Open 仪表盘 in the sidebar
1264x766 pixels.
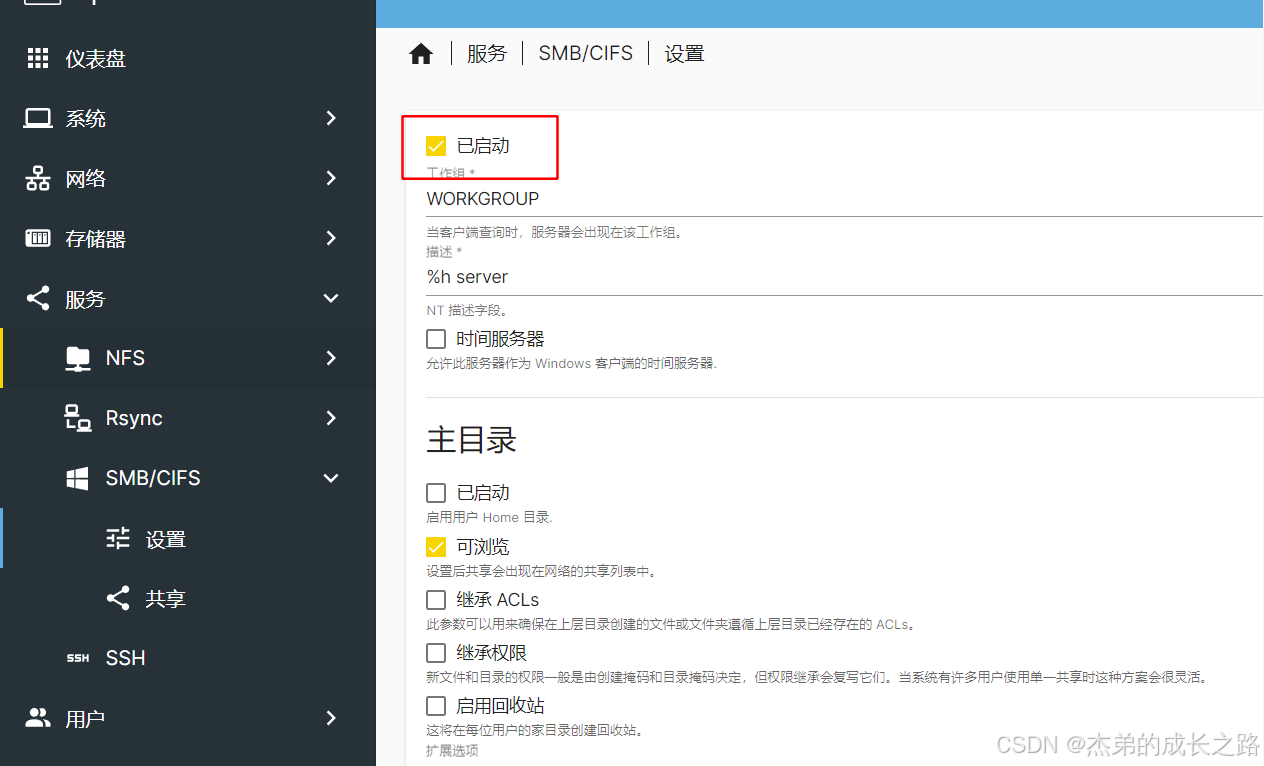(188, 58)
